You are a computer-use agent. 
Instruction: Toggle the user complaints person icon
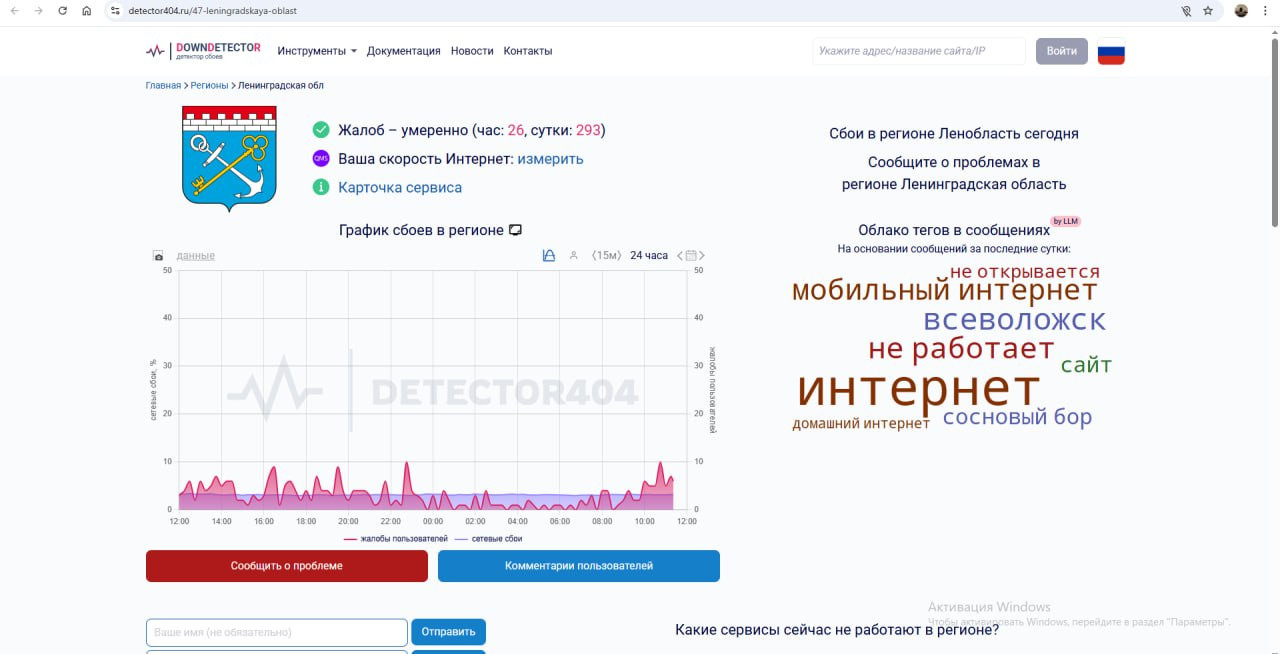click(x=573, y=256)
